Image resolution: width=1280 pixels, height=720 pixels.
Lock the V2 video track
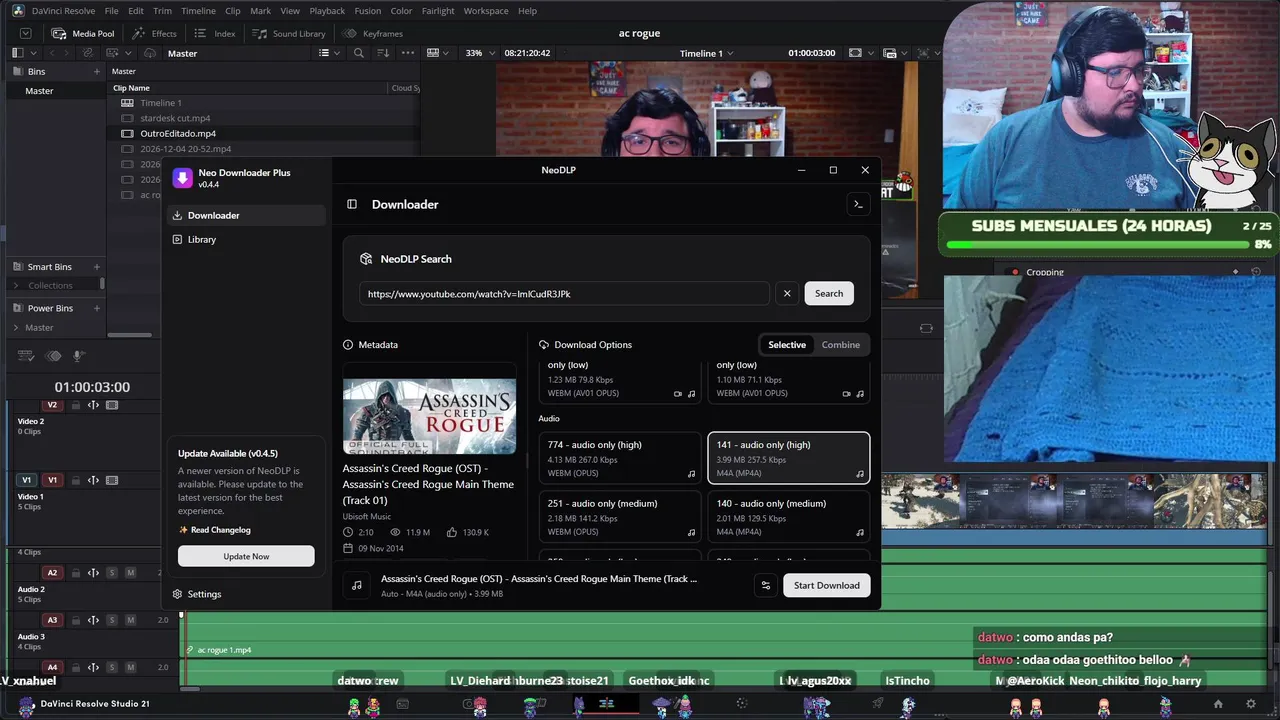(x=75, y=405)
